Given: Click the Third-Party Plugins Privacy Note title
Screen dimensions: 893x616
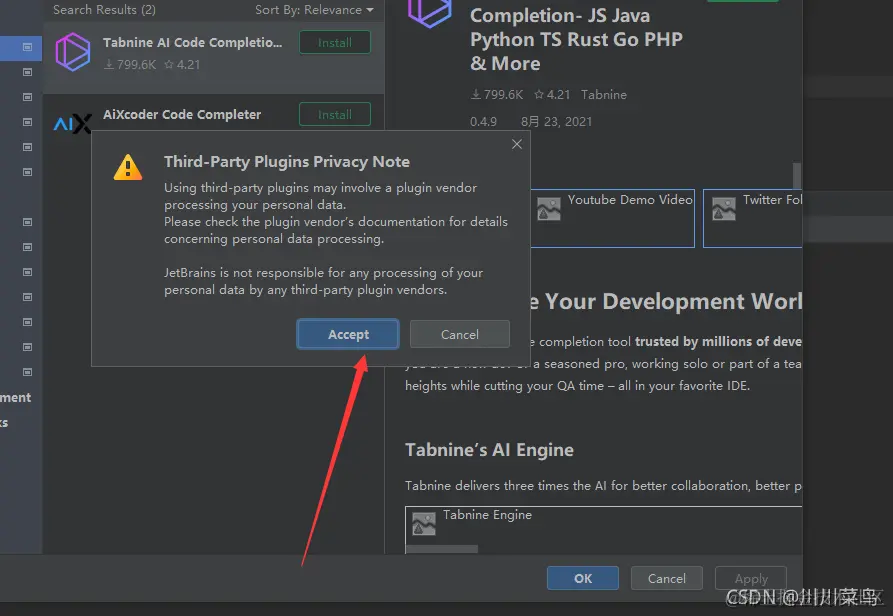Looking at the screenshot, I should click(286, 162).
